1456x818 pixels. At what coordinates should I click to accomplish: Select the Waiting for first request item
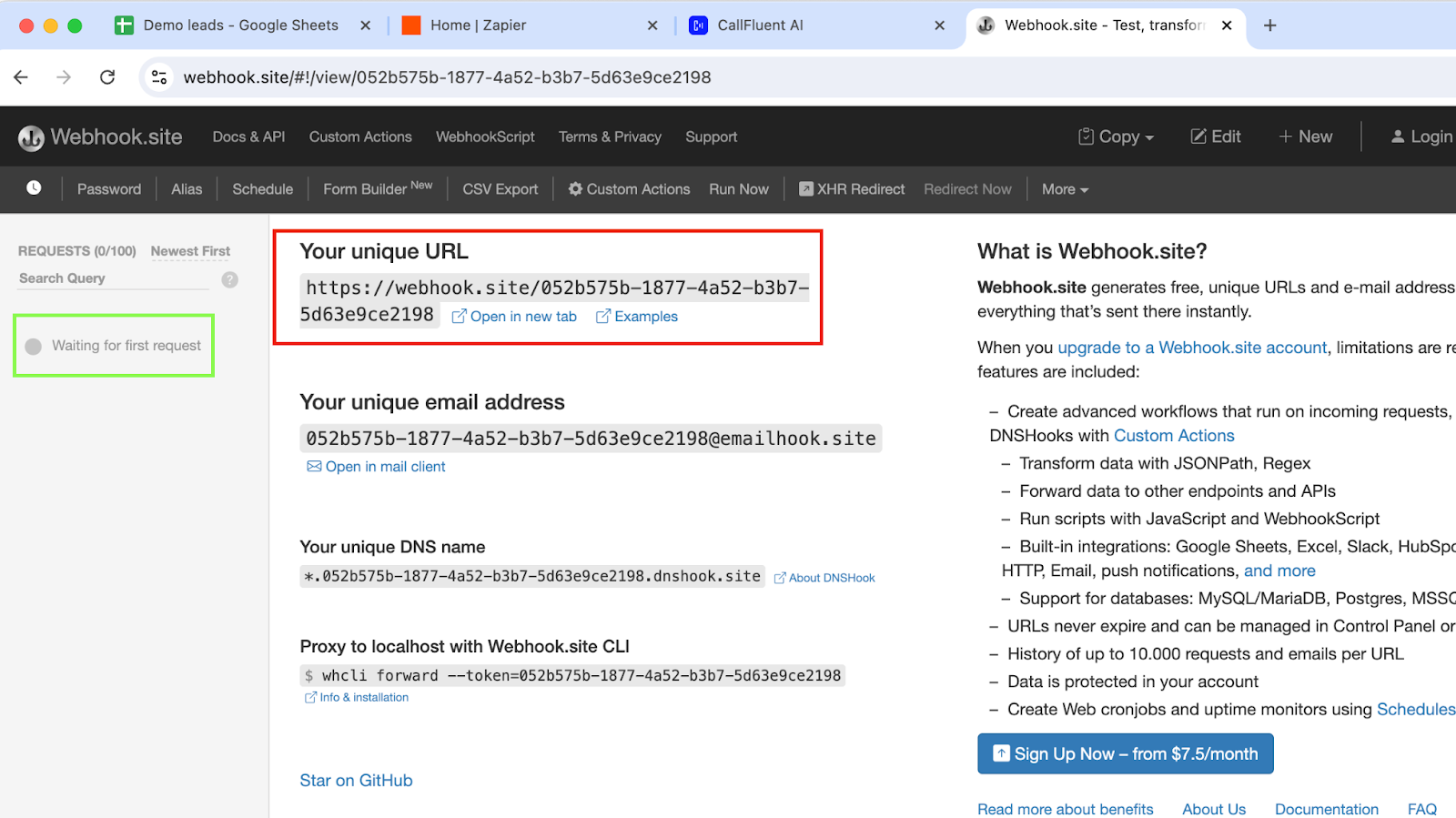point(114,346)
